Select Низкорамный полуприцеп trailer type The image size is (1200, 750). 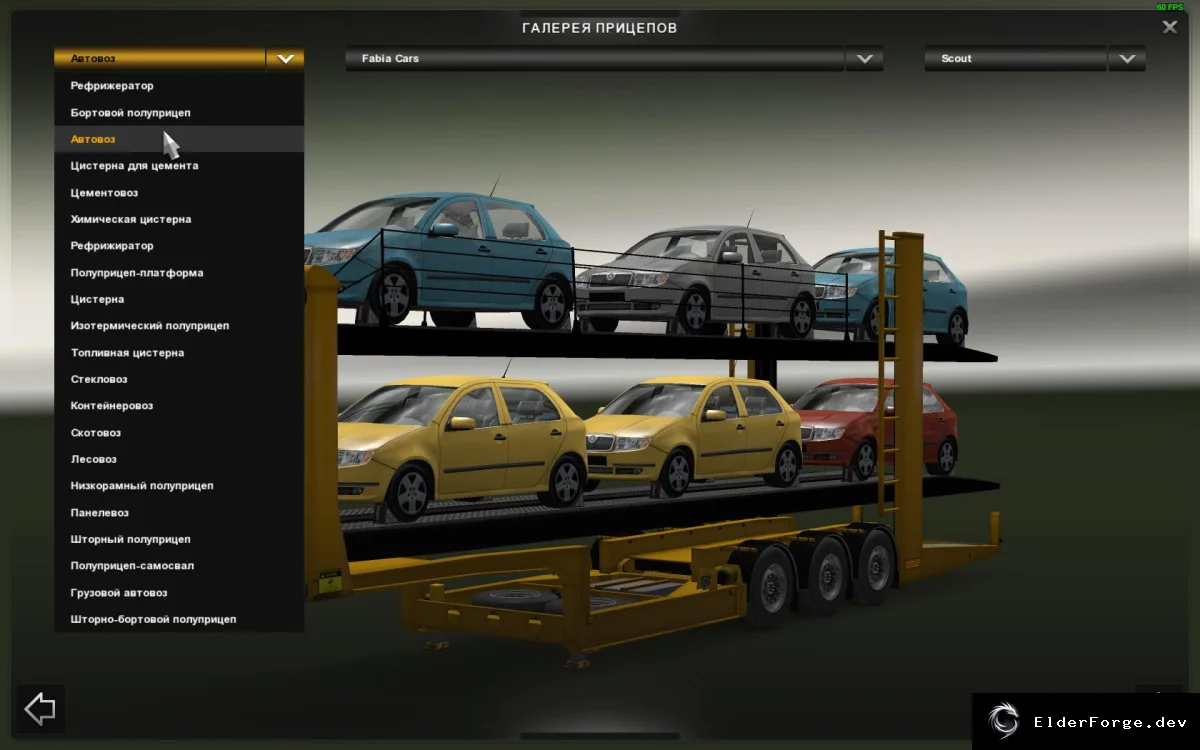tap(179, 486)
